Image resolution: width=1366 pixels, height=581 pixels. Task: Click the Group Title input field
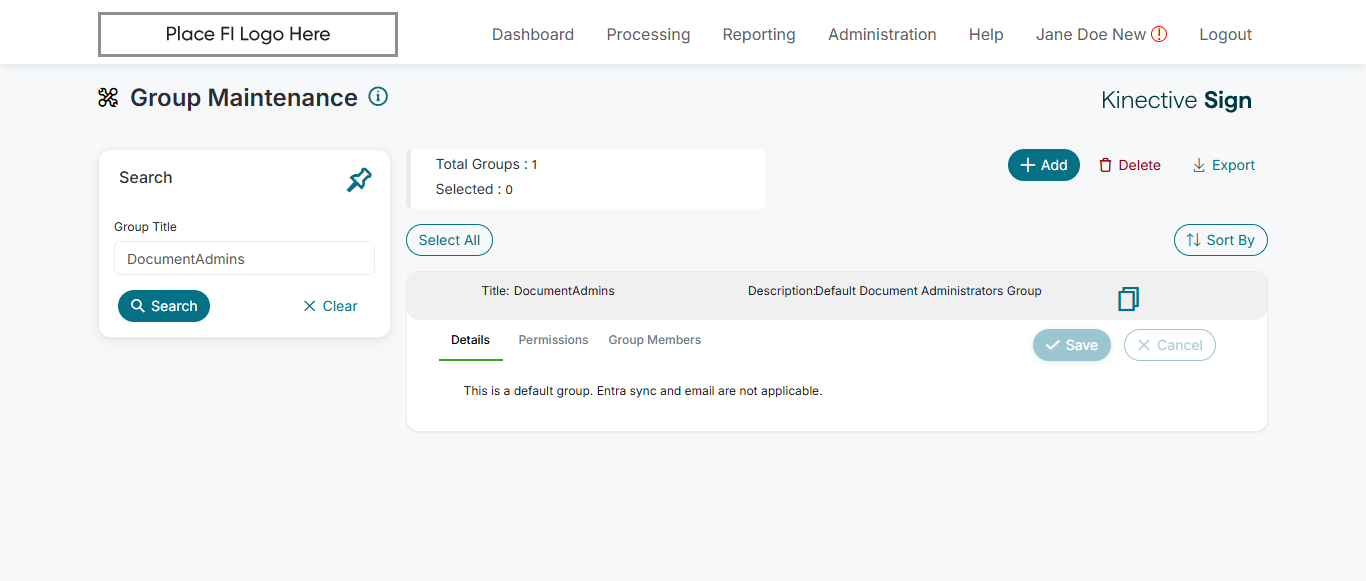pyautogui.click(x=244, y=258)
